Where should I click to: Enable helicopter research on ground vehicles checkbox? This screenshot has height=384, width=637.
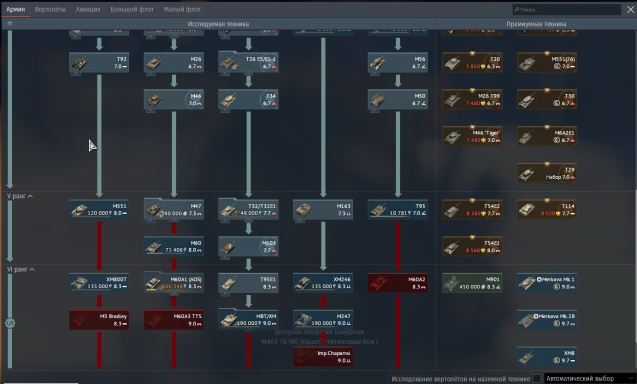(x=537, y=378)
